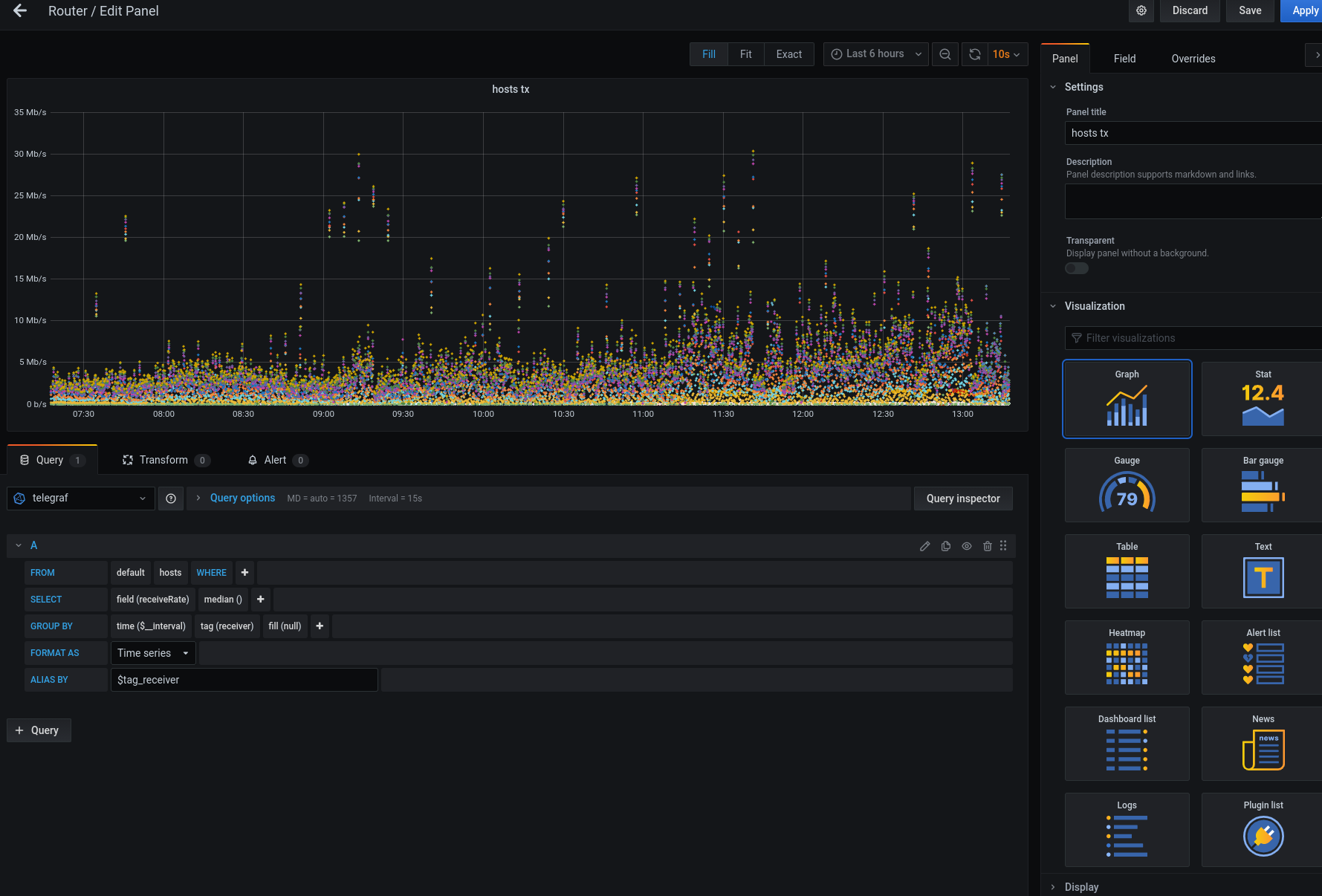The image size is (1322, 896).
Task: Switch to the Transform tab
Action: coord(166,460)
